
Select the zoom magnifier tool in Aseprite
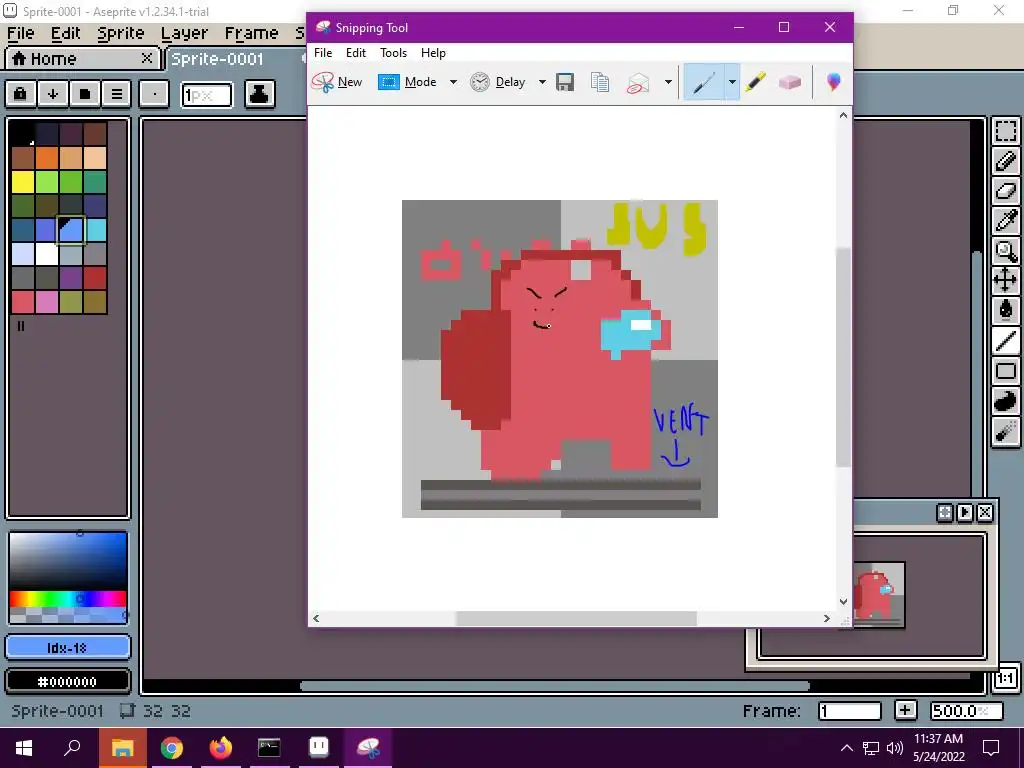[1006, 251]
